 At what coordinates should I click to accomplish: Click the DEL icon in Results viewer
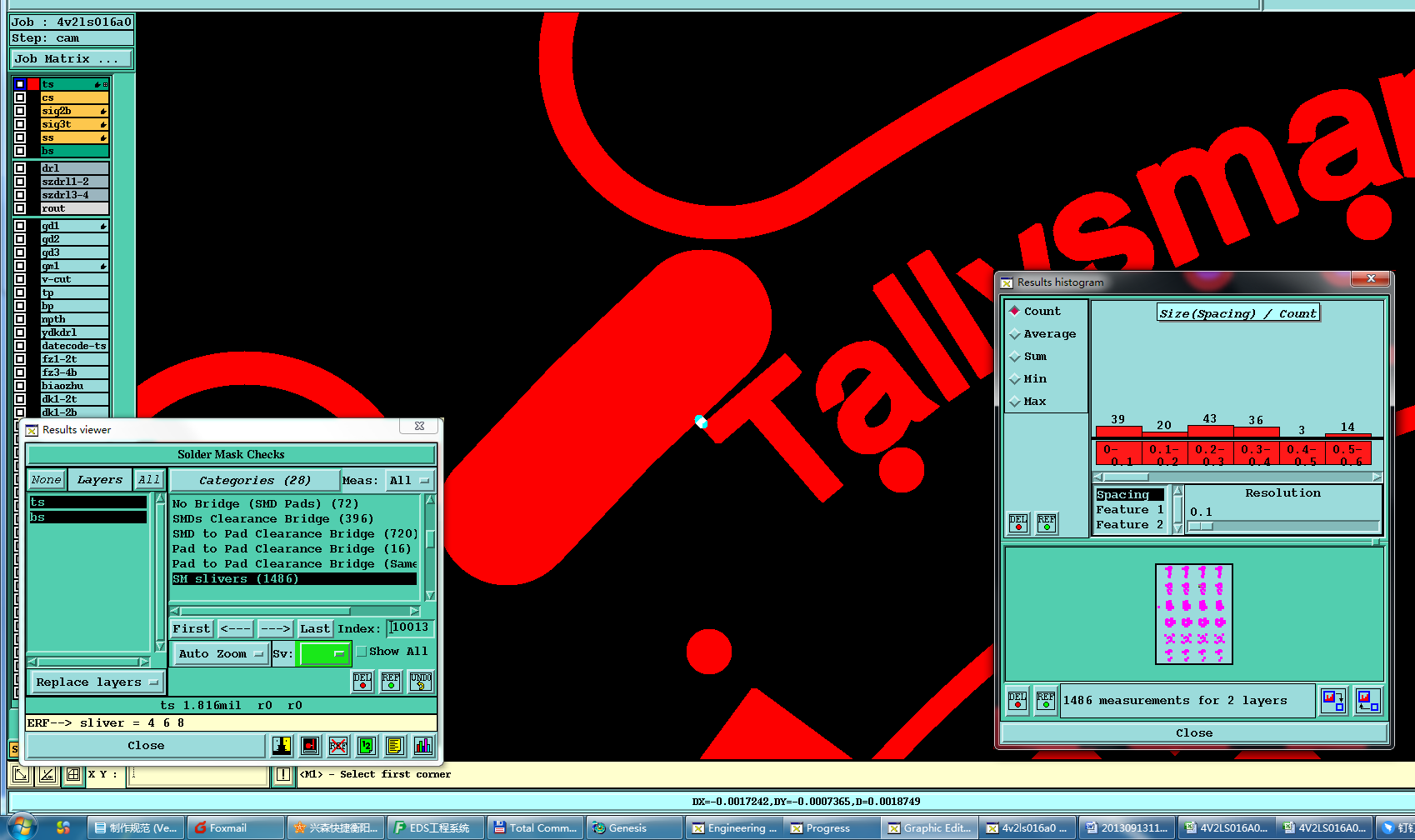(362, 682)
